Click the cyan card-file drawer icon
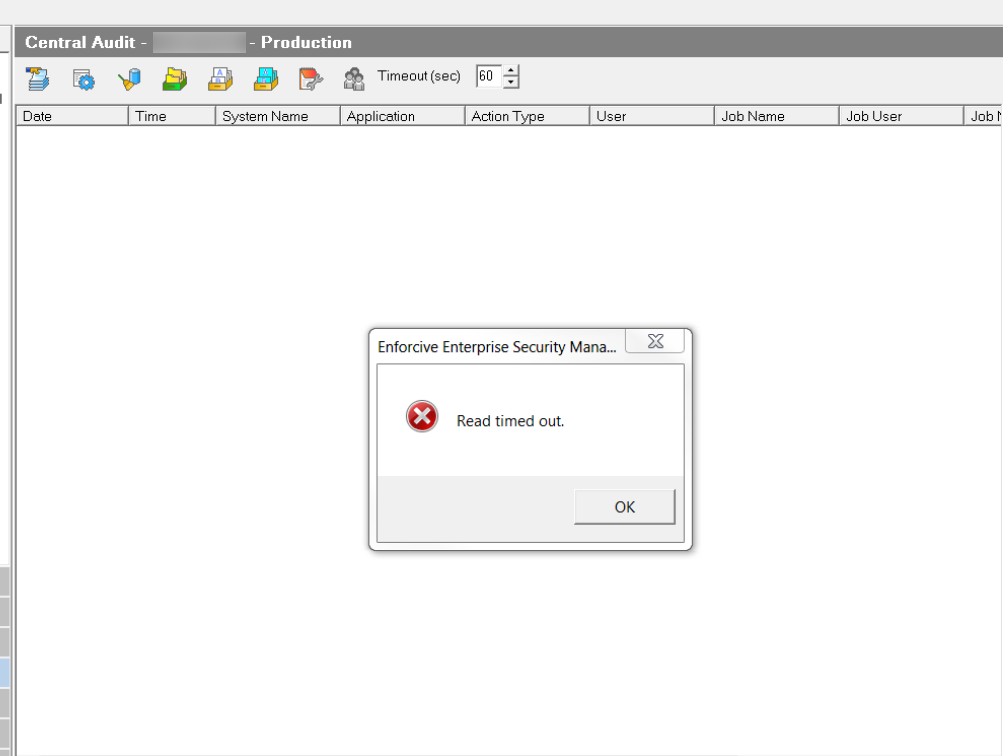The height and width of the screenshot is (756, 1003). 265,79
